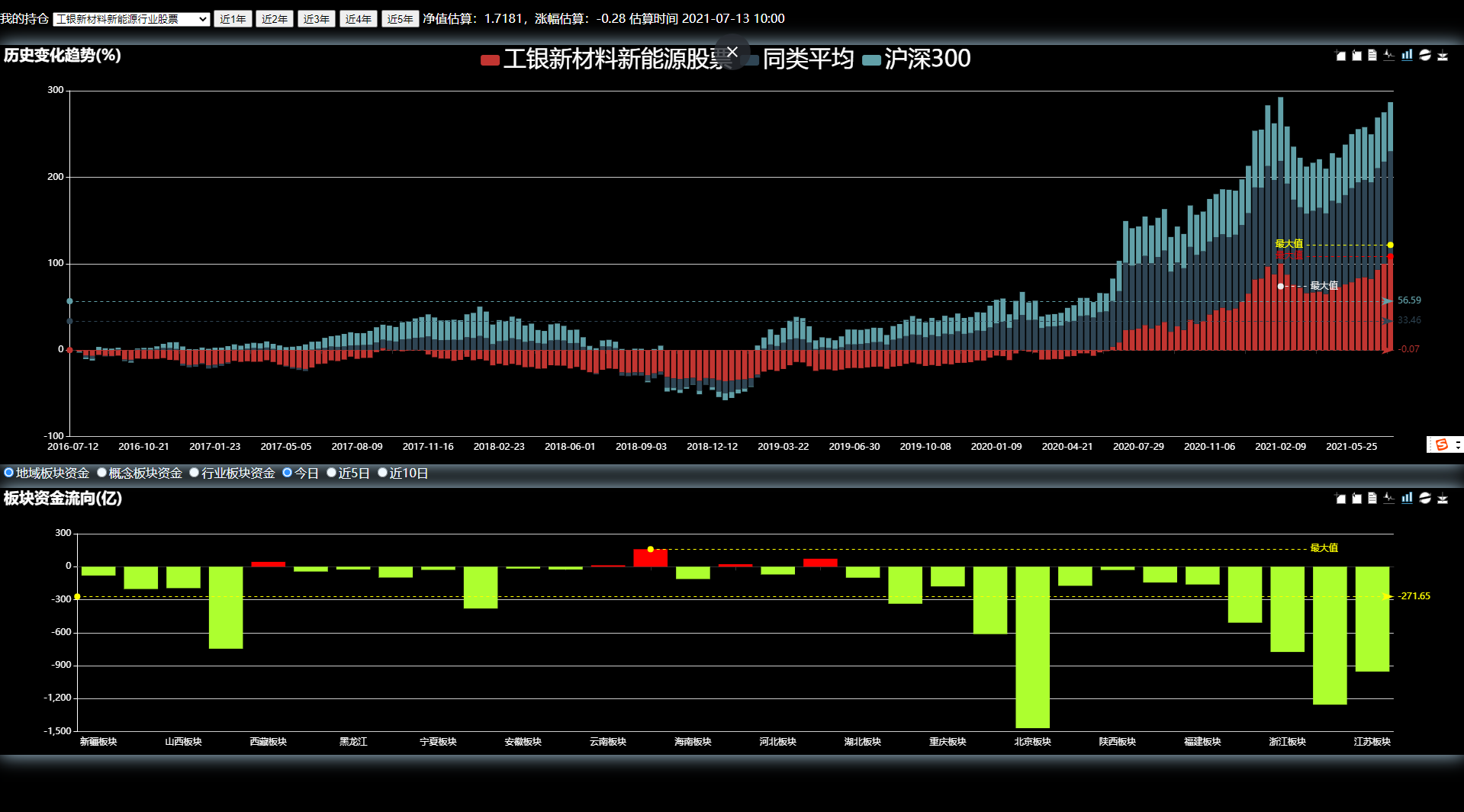Image resolution: width=1464 pixels, height=812 pixels.
Task: Click the 2021-02-09 date axis label
Action: tap(1280, 447)
